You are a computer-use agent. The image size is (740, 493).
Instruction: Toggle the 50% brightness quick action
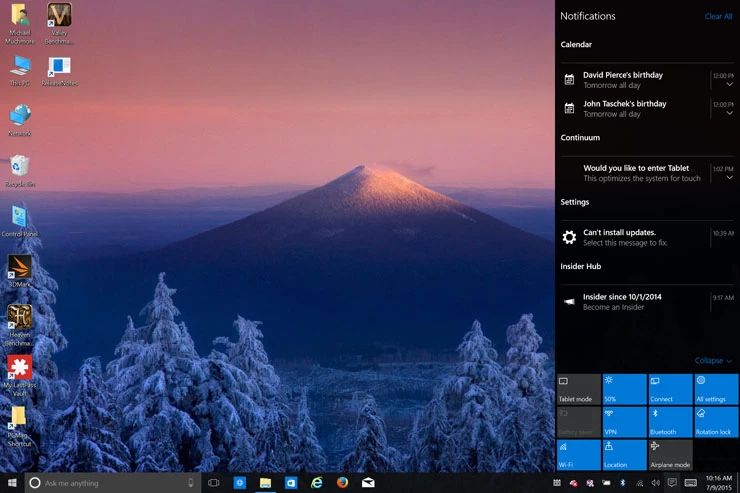coord(624,389)
